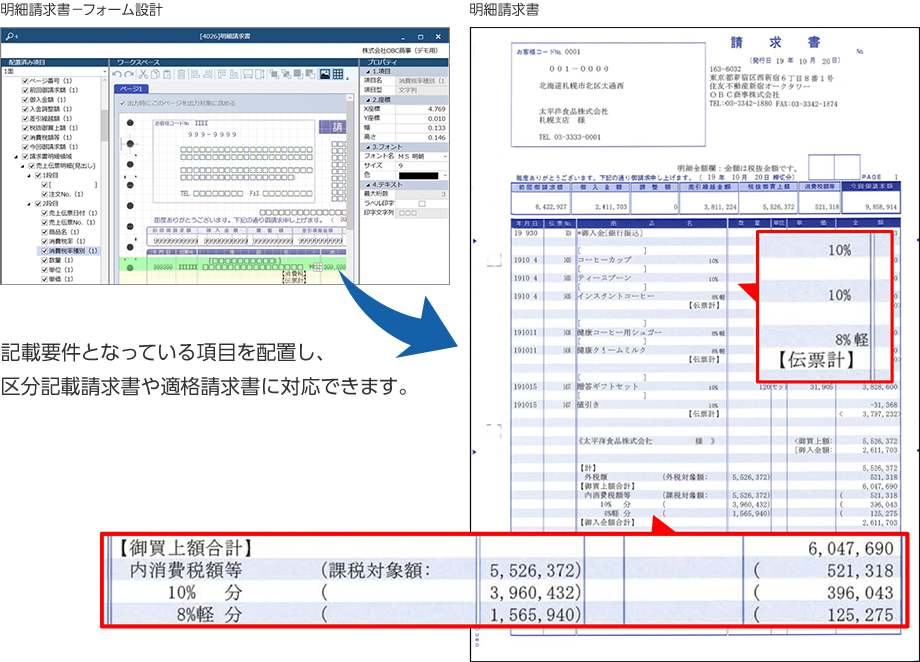The image size is (920, 662).
Task: Click the align-top icon in toolbar
Action: pos(222,75)
